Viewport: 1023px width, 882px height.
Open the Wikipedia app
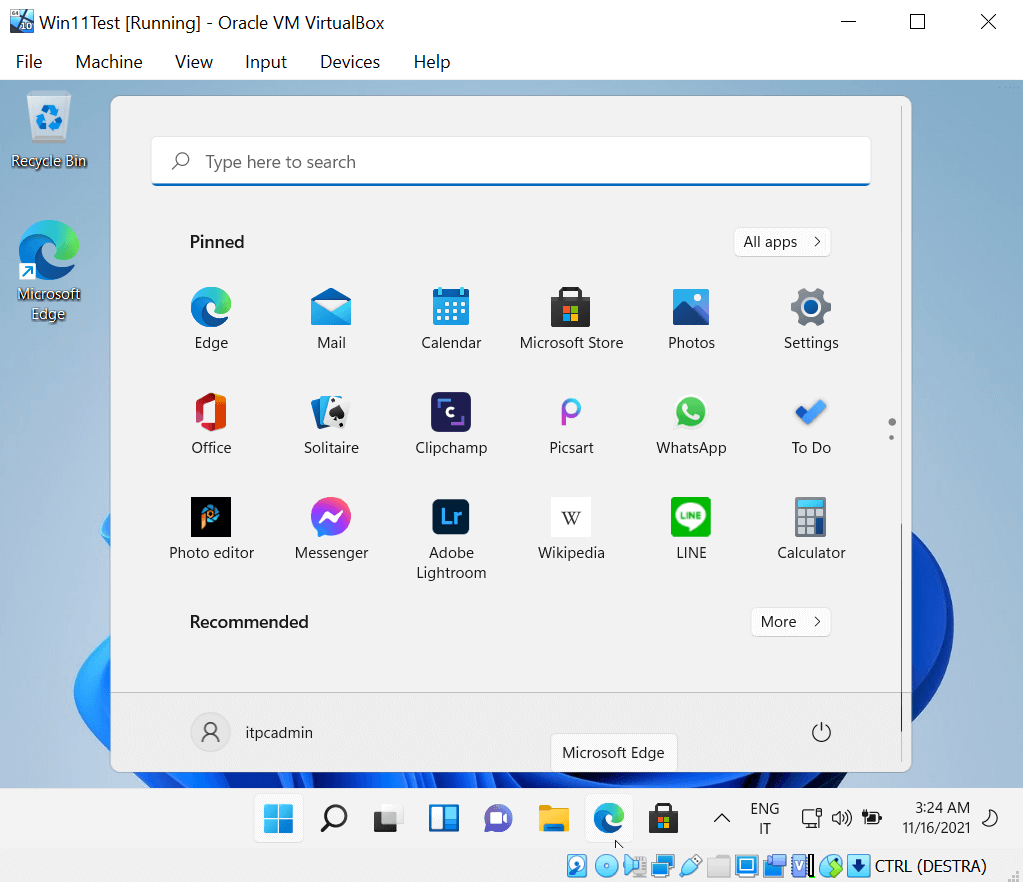point(571,528)
